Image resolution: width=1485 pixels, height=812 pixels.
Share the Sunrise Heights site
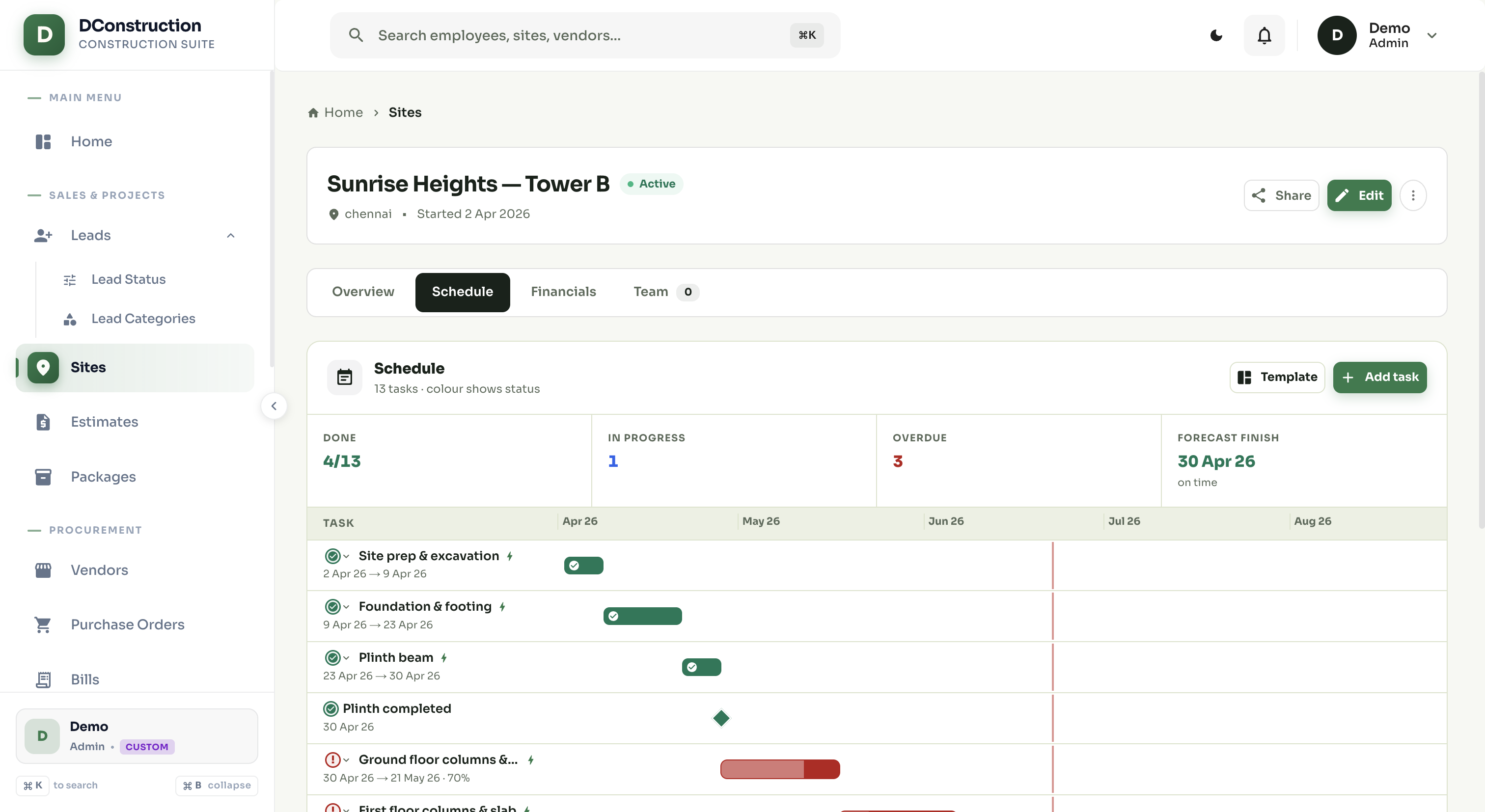click(x=1281, y=195)
